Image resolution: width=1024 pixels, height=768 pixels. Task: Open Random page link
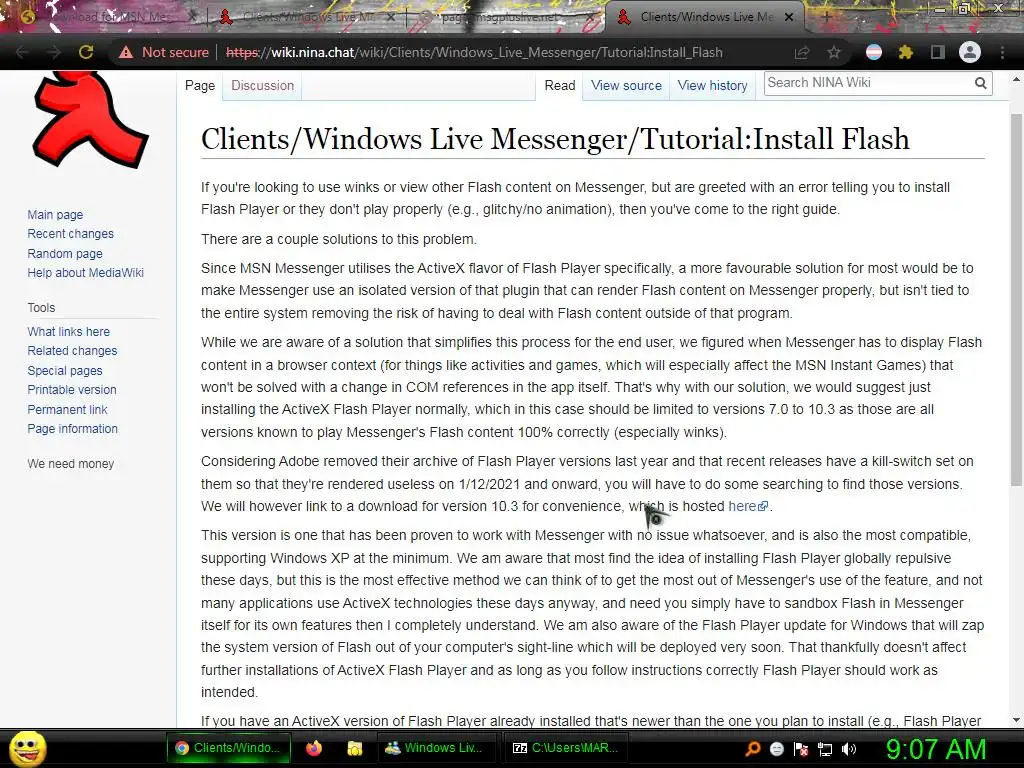coord(65,253)
